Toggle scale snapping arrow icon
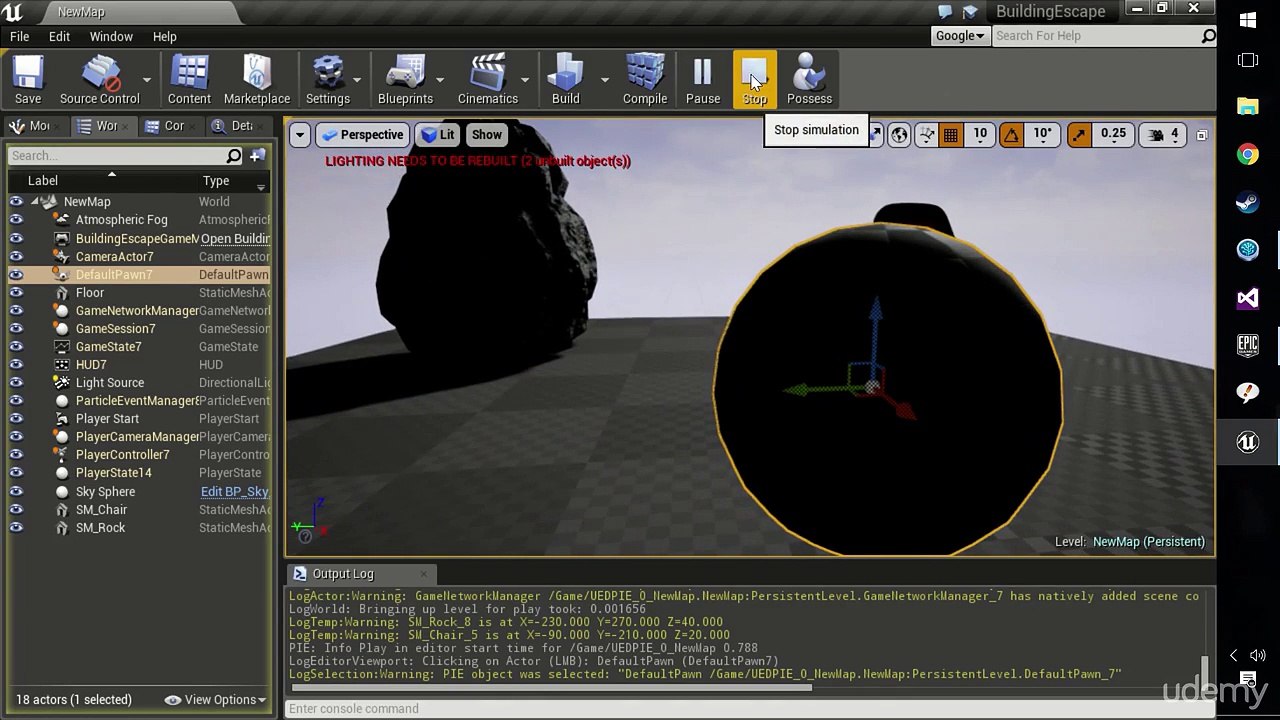Image resolution: width=1280 pixels, height=720 pixels. pyautogui.click(x=1079, y=135)
